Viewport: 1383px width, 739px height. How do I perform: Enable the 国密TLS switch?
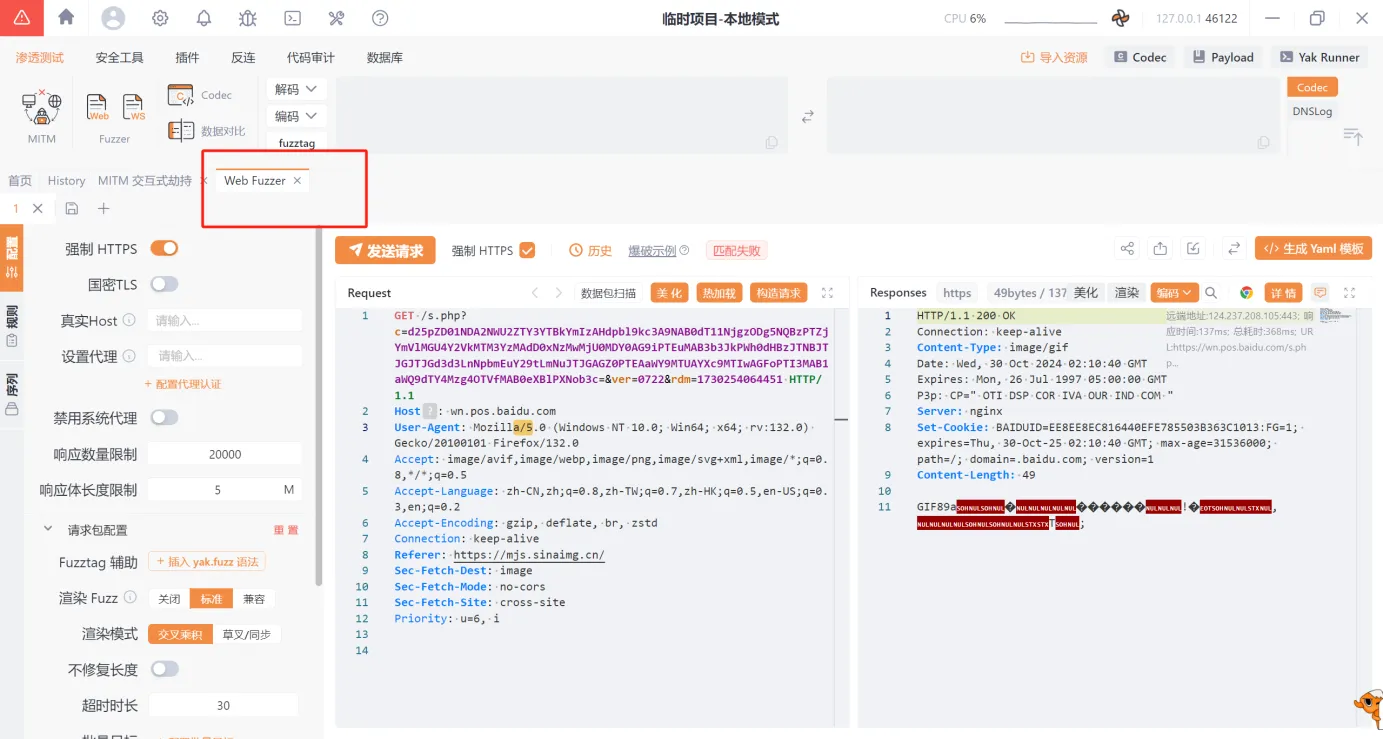tap(164, 284)
